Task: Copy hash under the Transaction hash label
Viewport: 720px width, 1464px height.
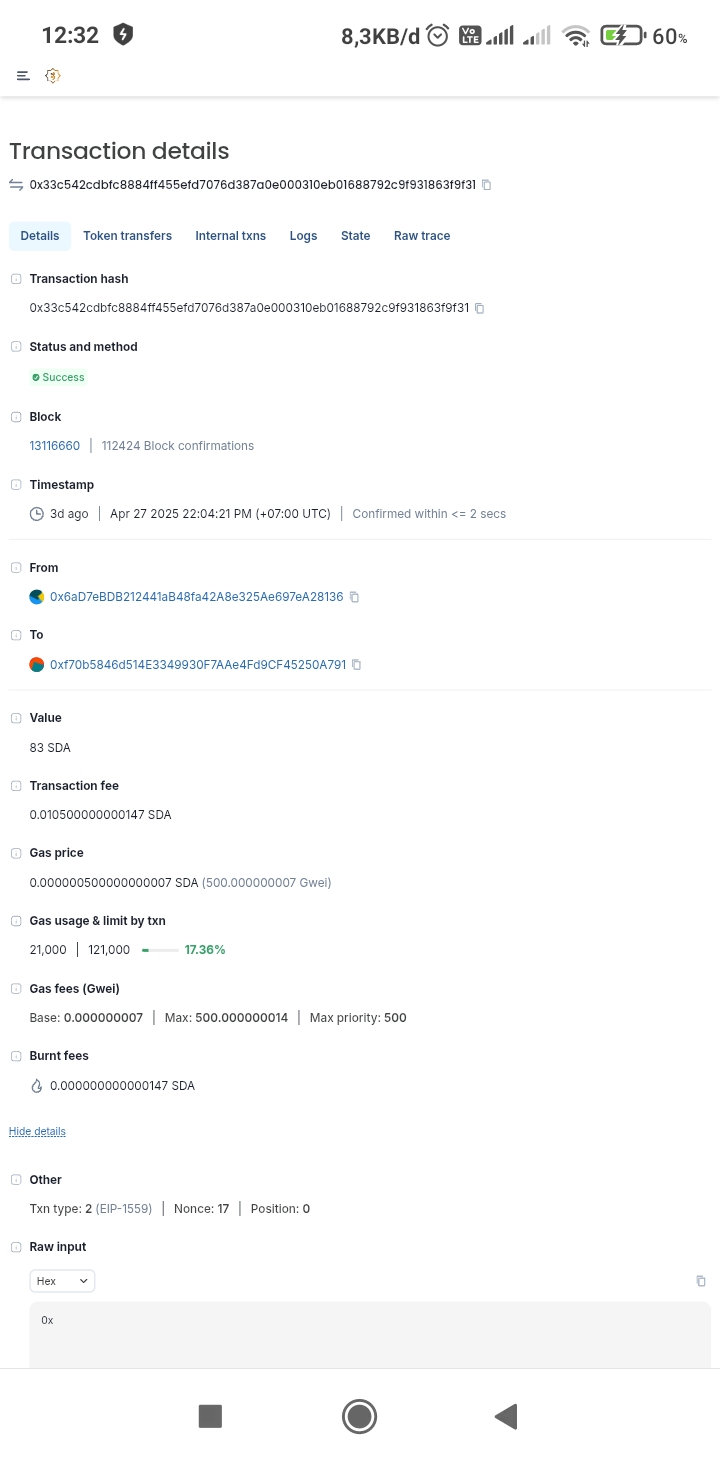Action: (480, 308)
